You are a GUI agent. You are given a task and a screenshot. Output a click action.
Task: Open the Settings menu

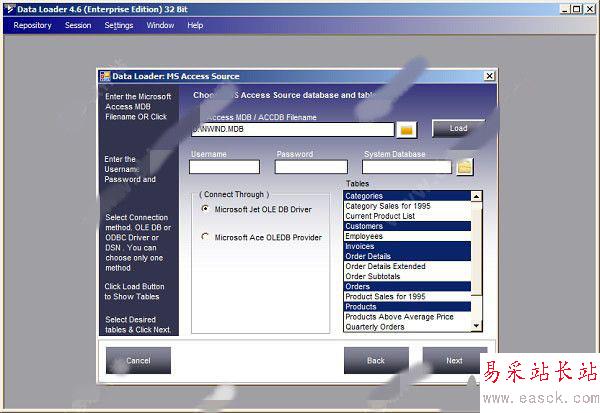pyautogui.click(x=119, y=25)
